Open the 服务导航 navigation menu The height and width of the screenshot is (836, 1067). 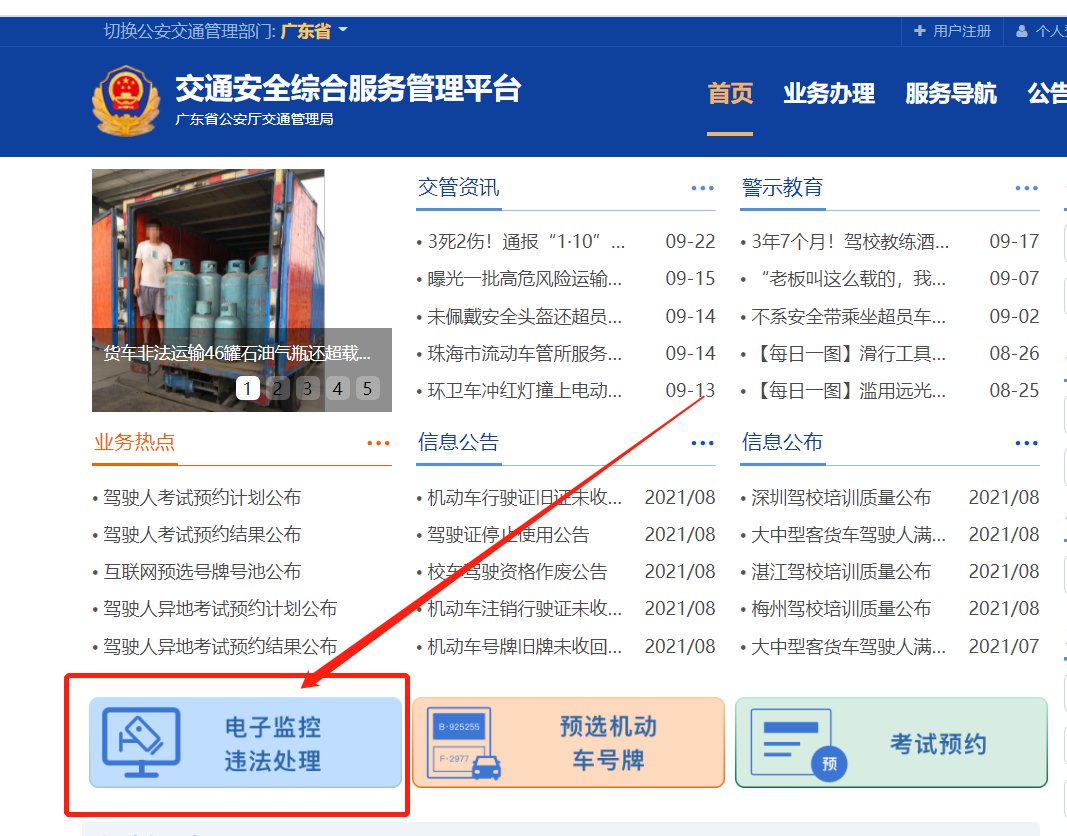coord(951,94)
